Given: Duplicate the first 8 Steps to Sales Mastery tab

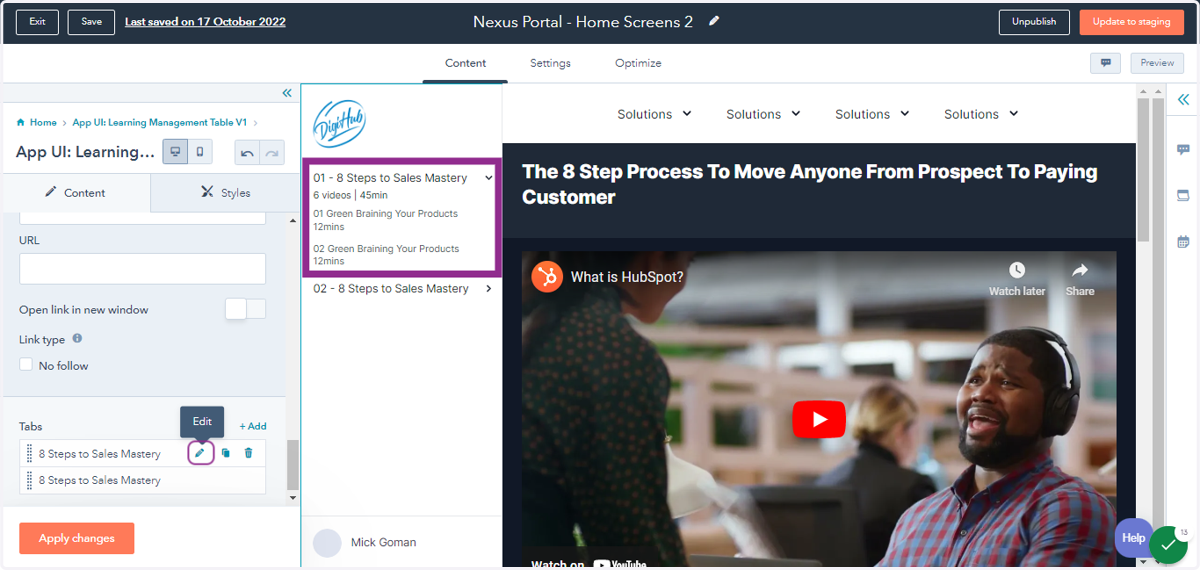Looking at the screenshot, I should [225, 453].
